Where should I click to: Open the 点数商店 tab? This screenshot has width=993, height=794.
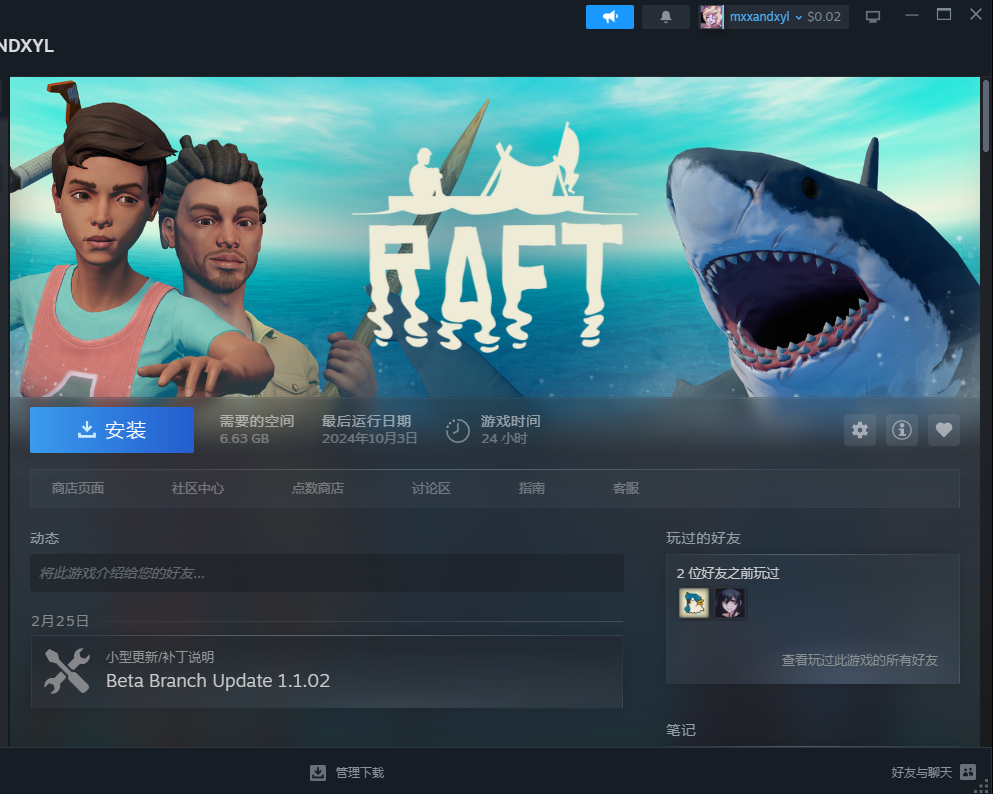[317, 488]
